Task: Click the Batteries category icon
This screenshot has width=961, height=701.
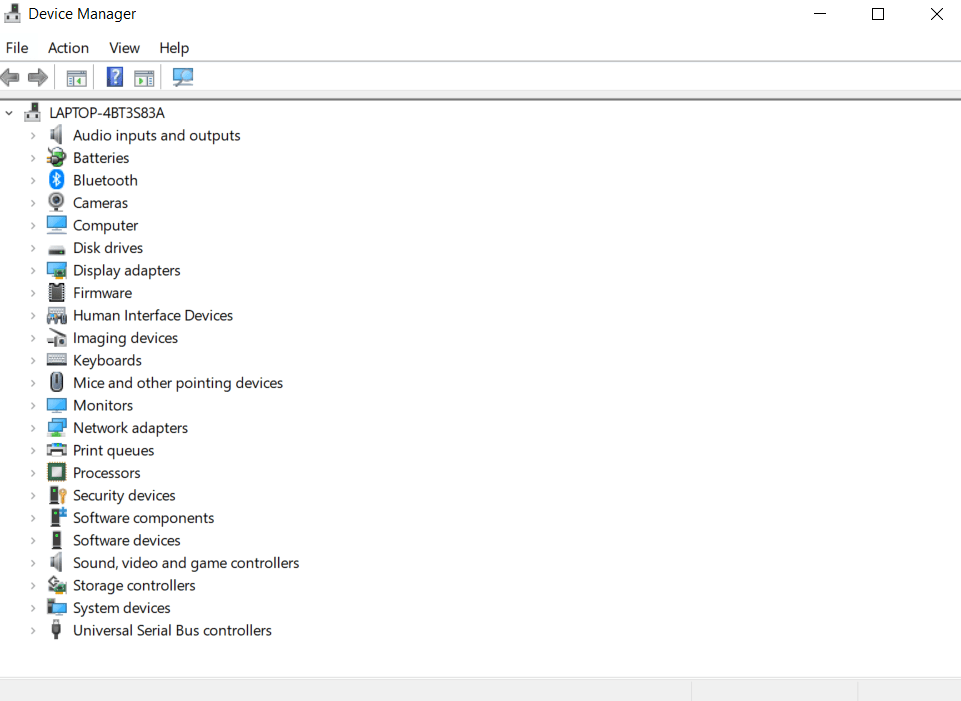Action: (x=56, y=157)
